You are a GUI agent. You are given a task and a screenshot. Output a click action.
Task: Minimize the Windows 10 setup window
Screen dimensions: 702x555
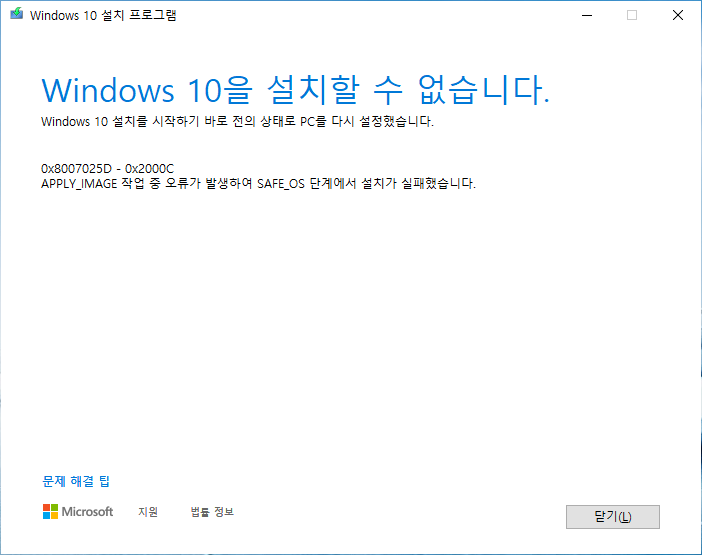tap(585, 15)
